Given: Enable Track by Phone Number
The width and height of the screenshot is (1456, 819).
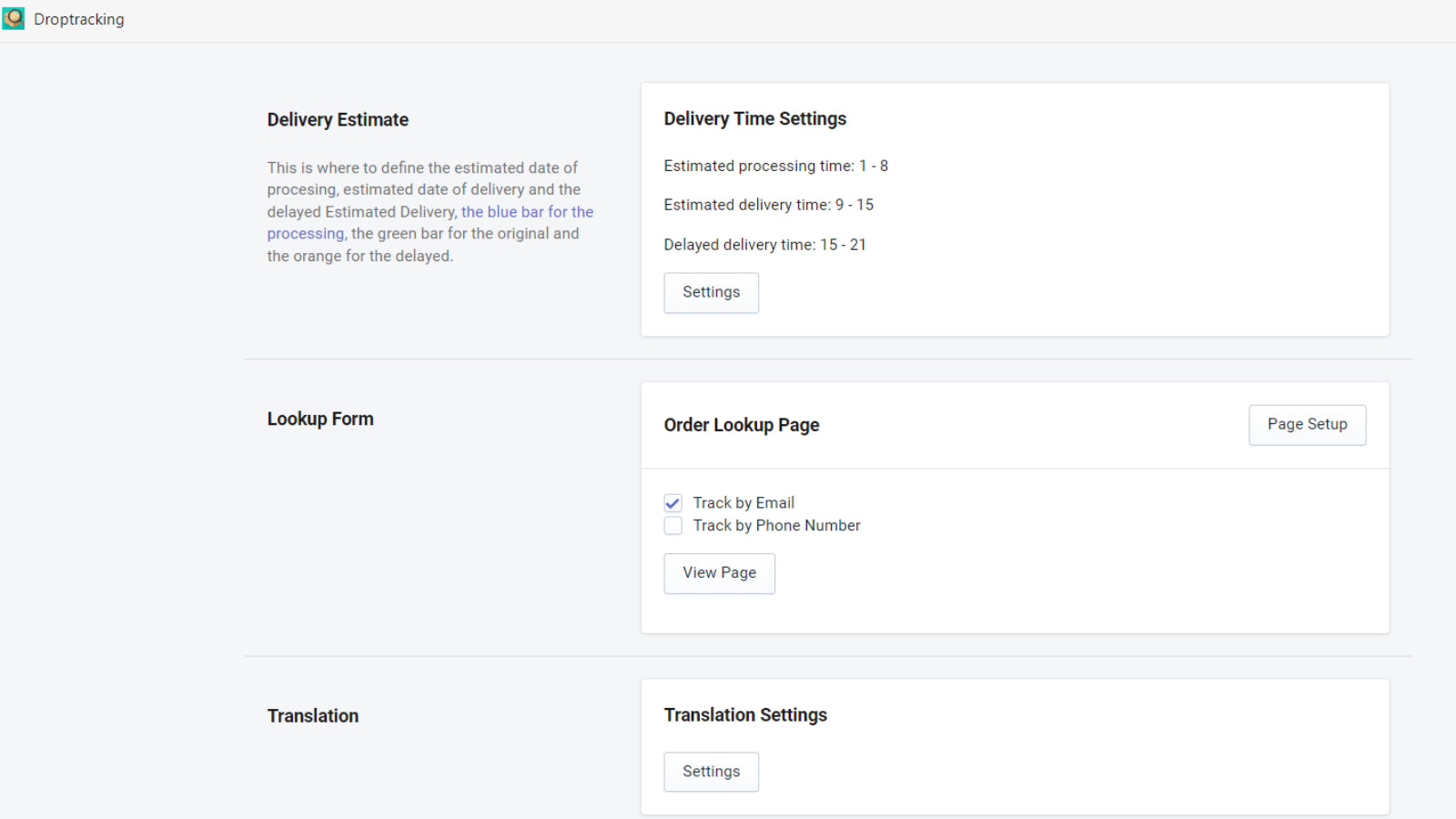Looking at the screenshot, I should [x=672, y=525].
